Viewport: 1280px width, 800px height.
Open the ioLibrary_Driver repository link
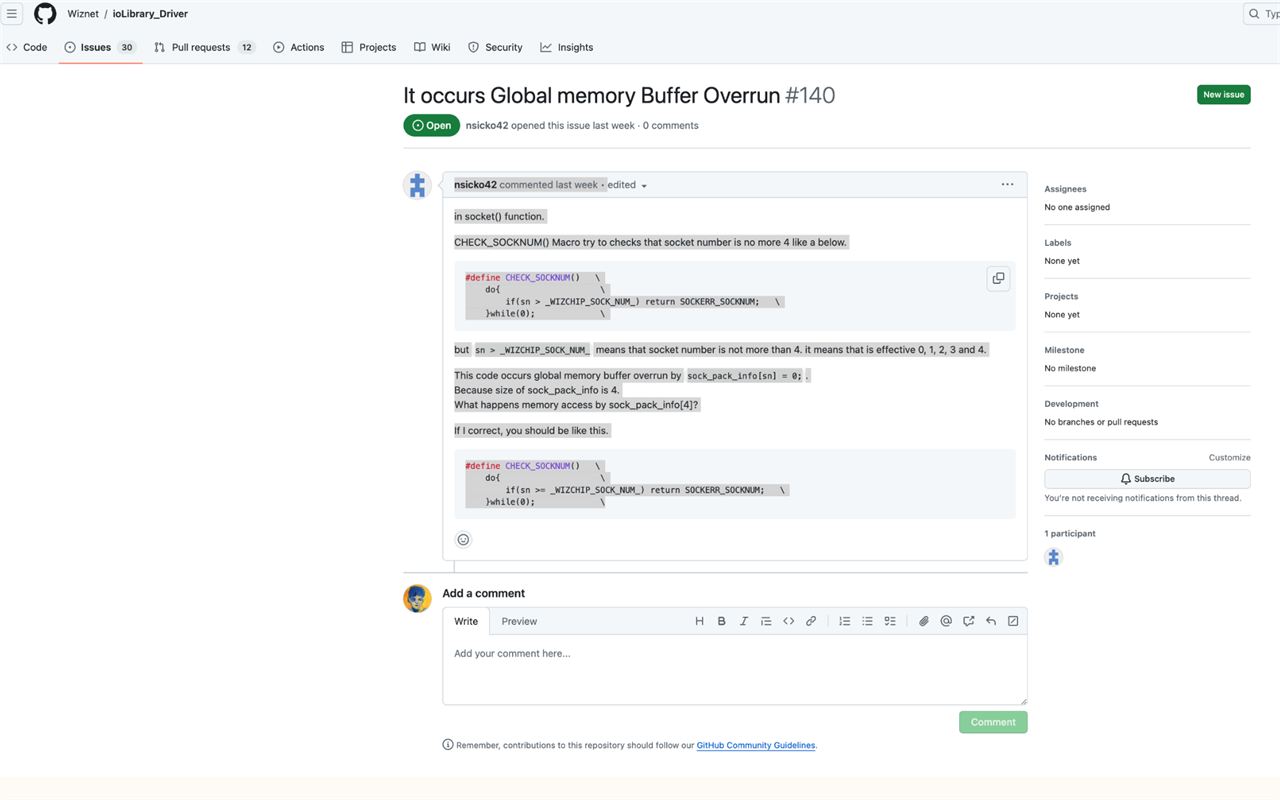click(x=150, y=14)
